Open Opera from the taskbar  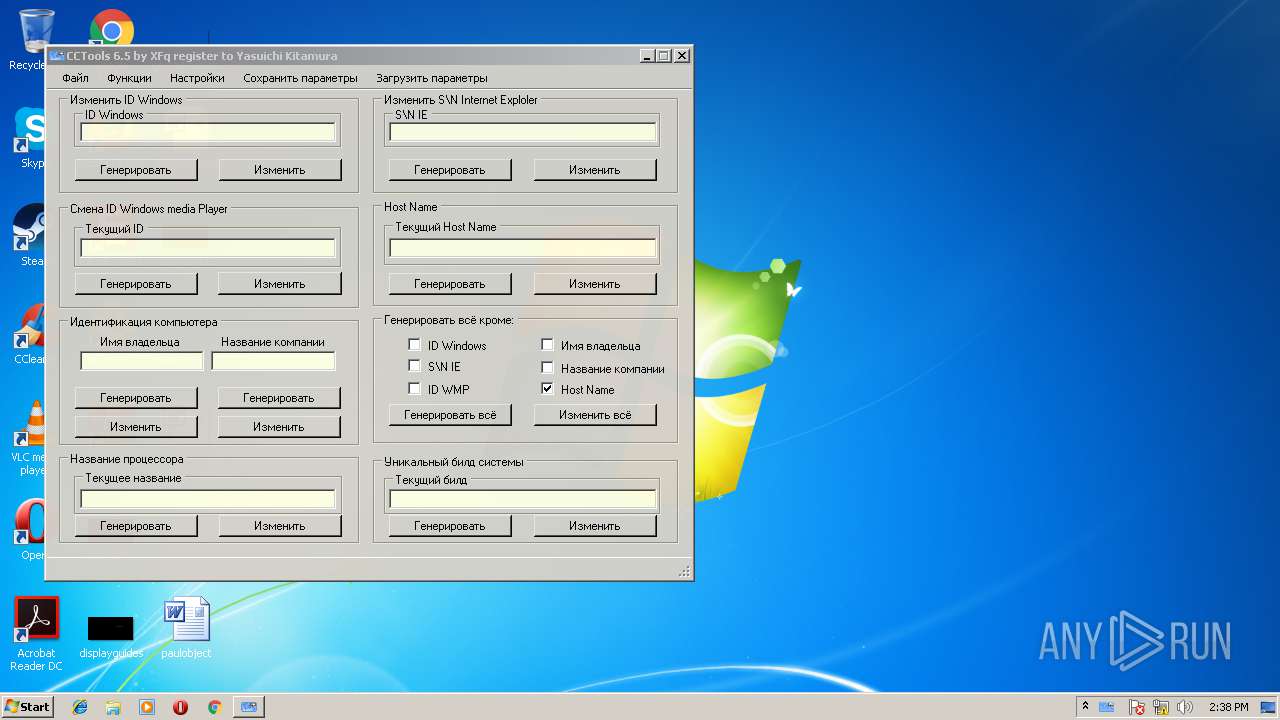181,707
